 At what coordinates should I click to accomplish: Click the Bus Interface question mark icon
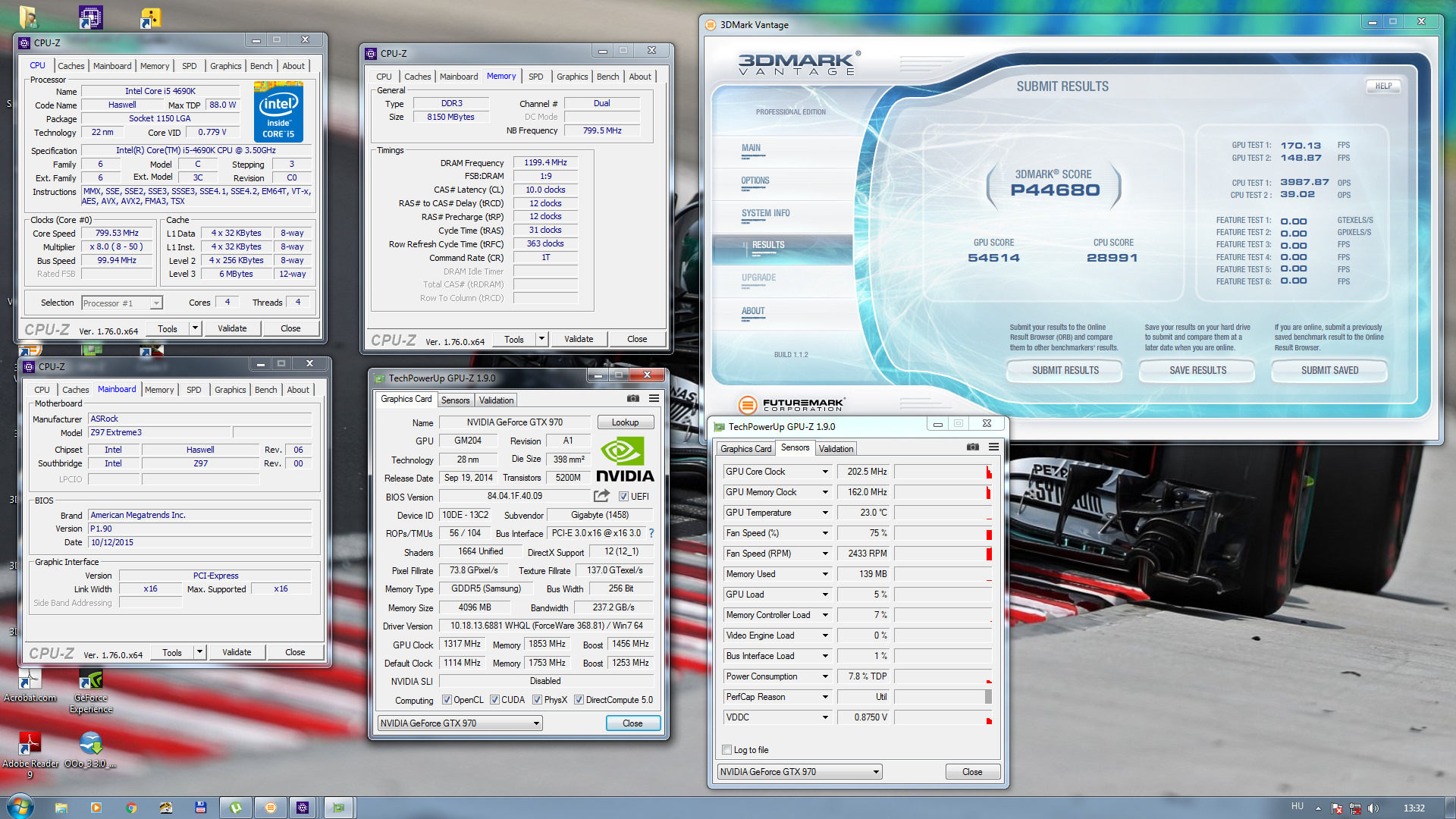(651, 533)
